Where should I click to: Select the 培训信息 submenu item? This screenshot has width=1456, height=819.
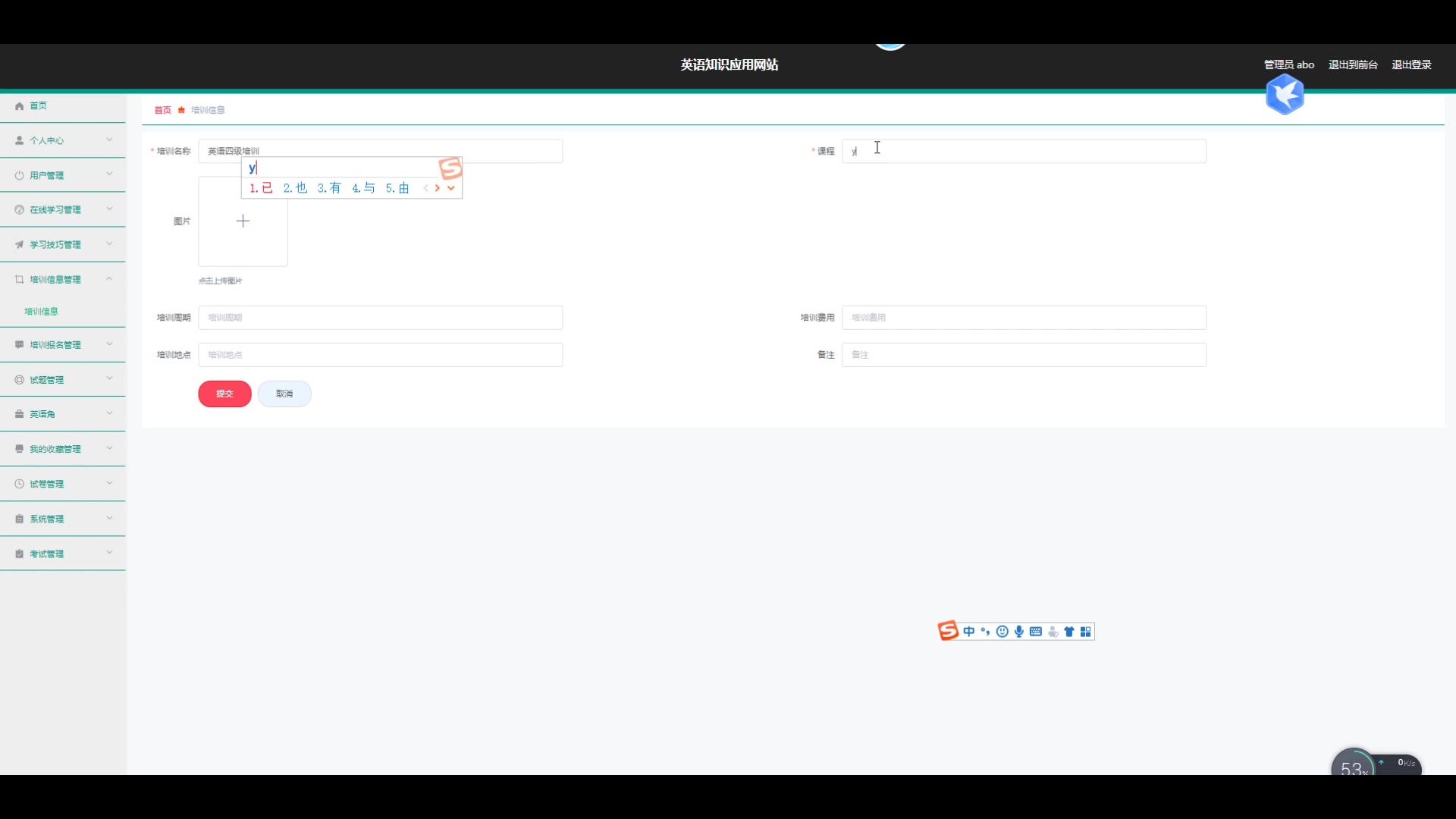pyautogui.click(x=41, y=312)
